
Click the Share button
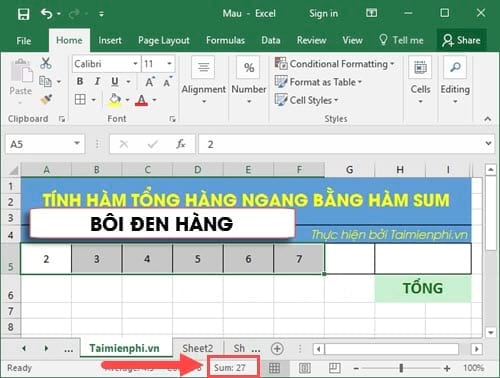tap(461, 40)
